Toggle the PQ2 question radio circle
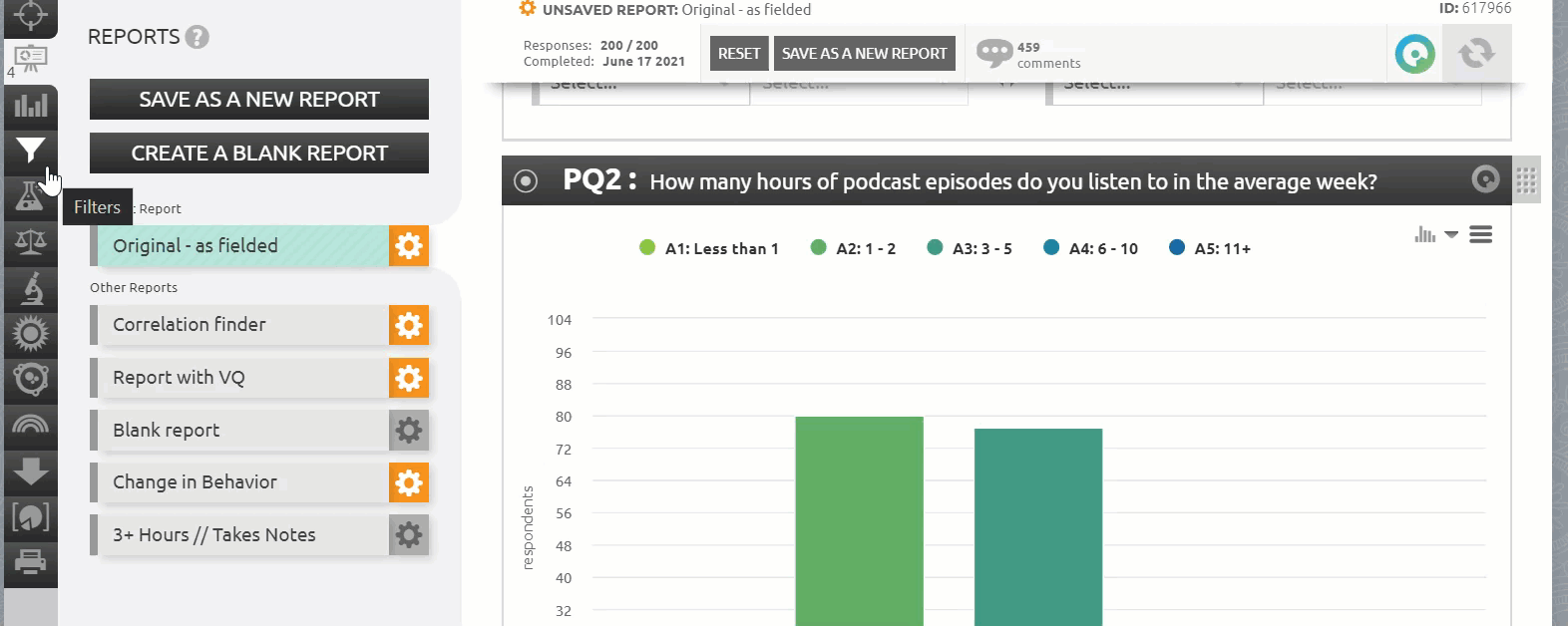The height and width of the screenshot is (626, 1568). pyautogui.click(x=526, y=181)
